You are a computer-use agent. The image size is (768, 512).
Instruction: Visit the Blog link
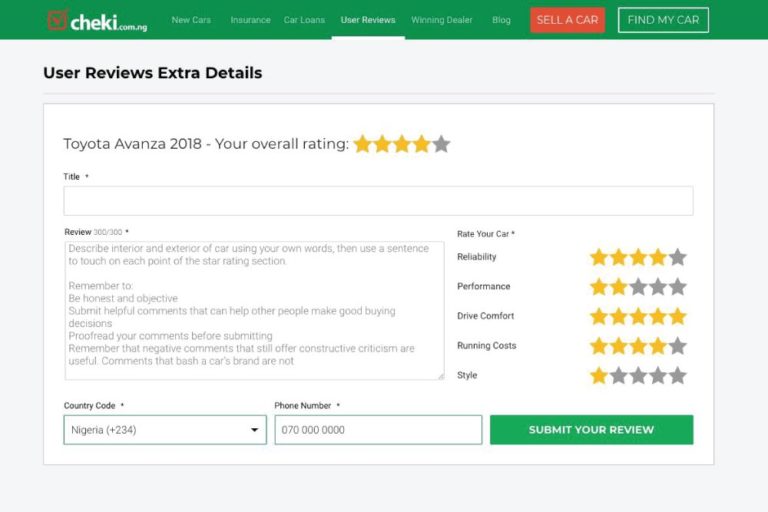tap(501, 20)
